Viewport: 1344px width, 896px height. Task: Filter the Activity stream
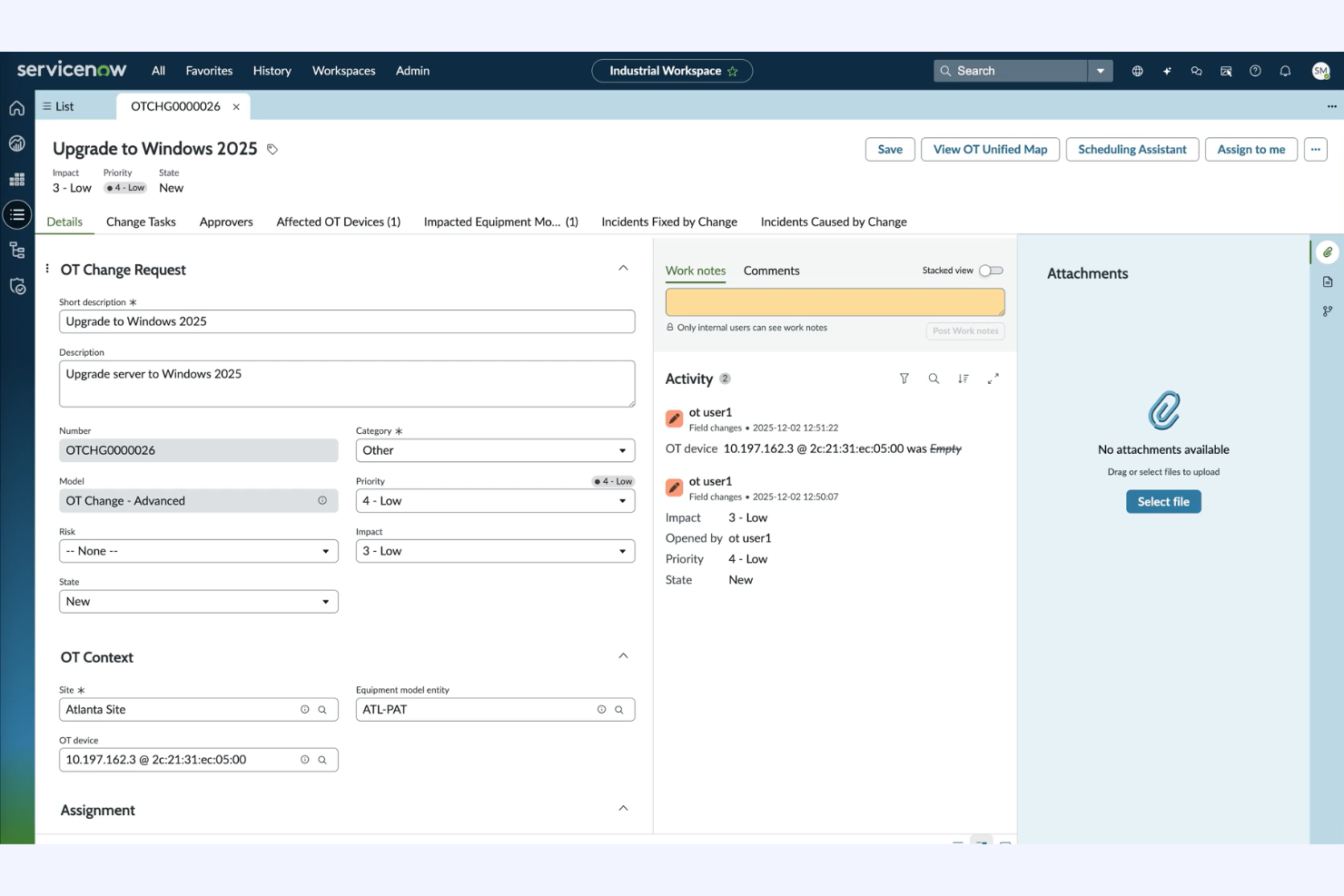pyautogui.click(x=904, y=379)
